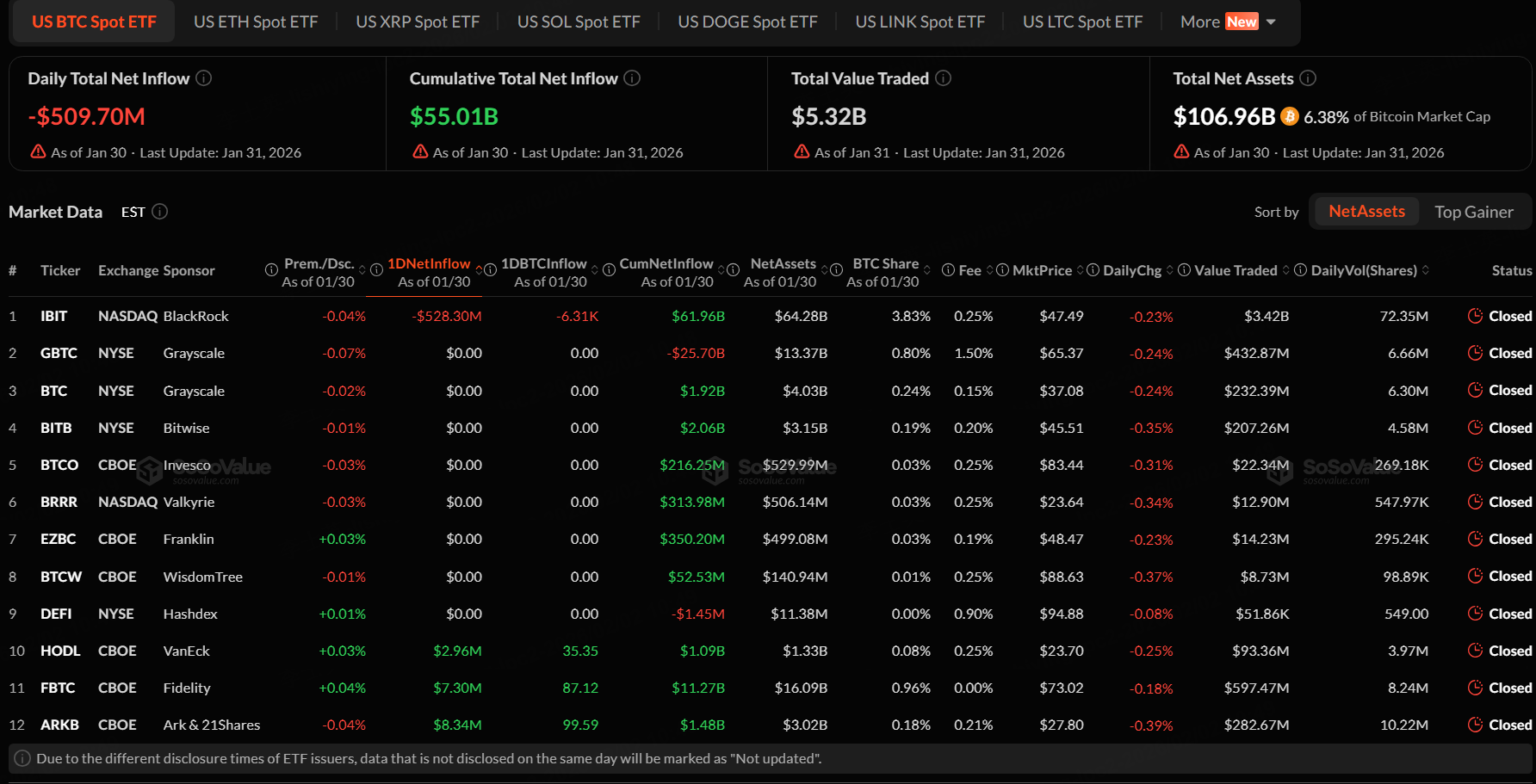Open the IBIT ticker link
Image resolution: width=1536 pixels, height=784 pixels.
pyautogui.click(x=53, y=316)
